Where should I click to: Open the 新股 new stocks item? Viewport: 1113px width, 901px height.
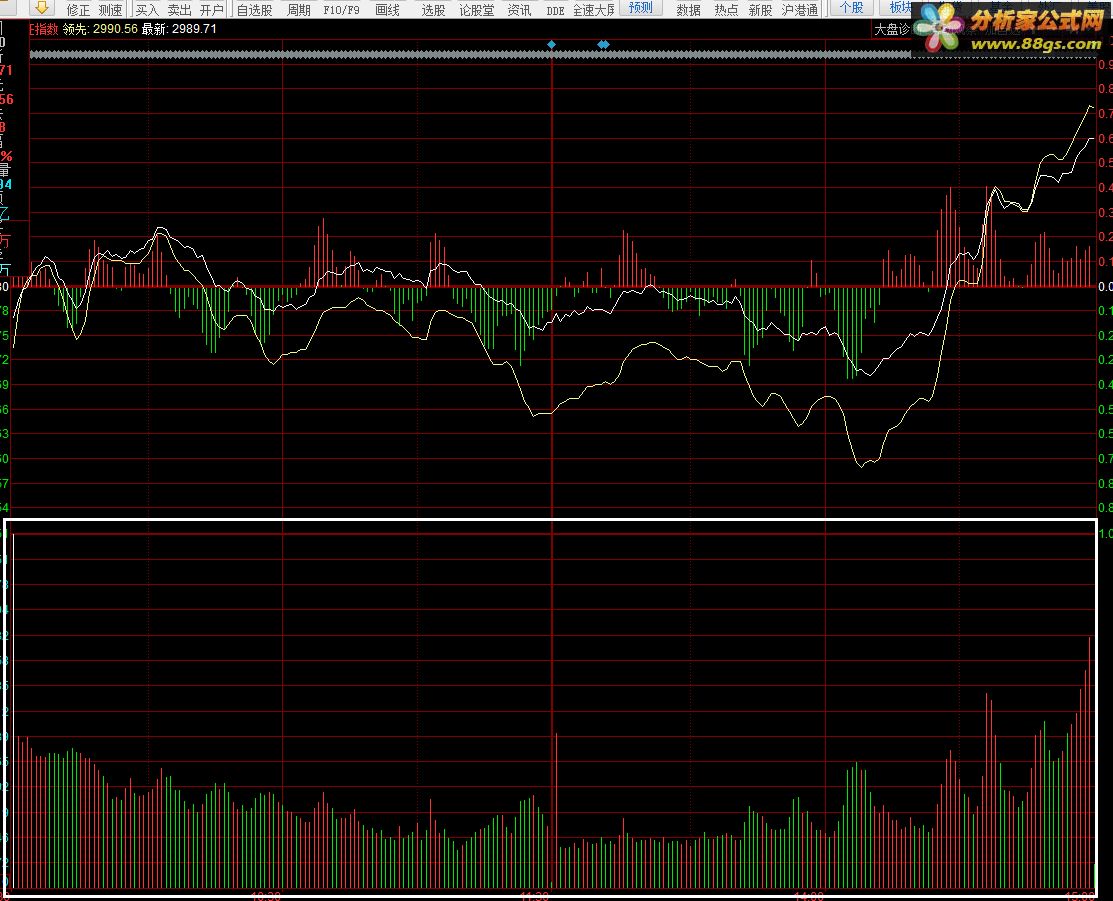[760, 10]
